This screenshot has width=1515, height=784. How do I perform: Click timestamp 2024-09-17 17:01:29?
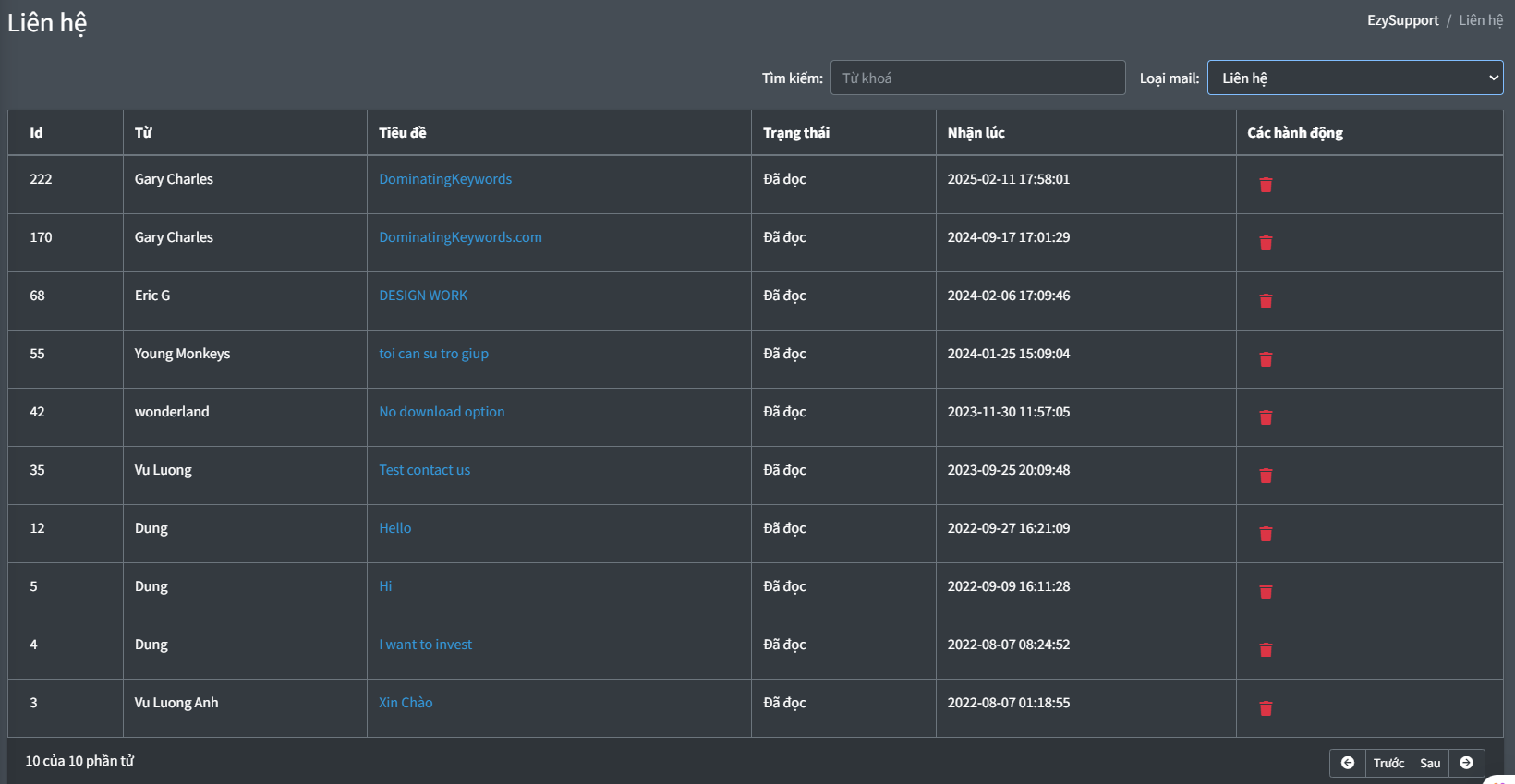point(1009,237)
